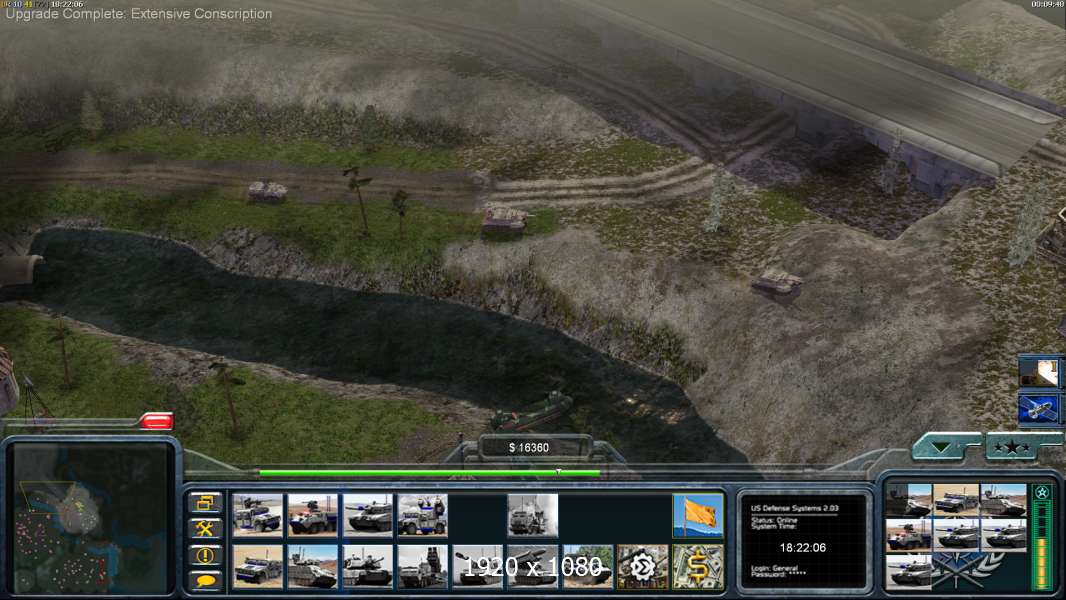This screenshot has height=600, width=1066.
Task: Select the Humvee thumbnail in the queue panel
Action: [955, 500]
